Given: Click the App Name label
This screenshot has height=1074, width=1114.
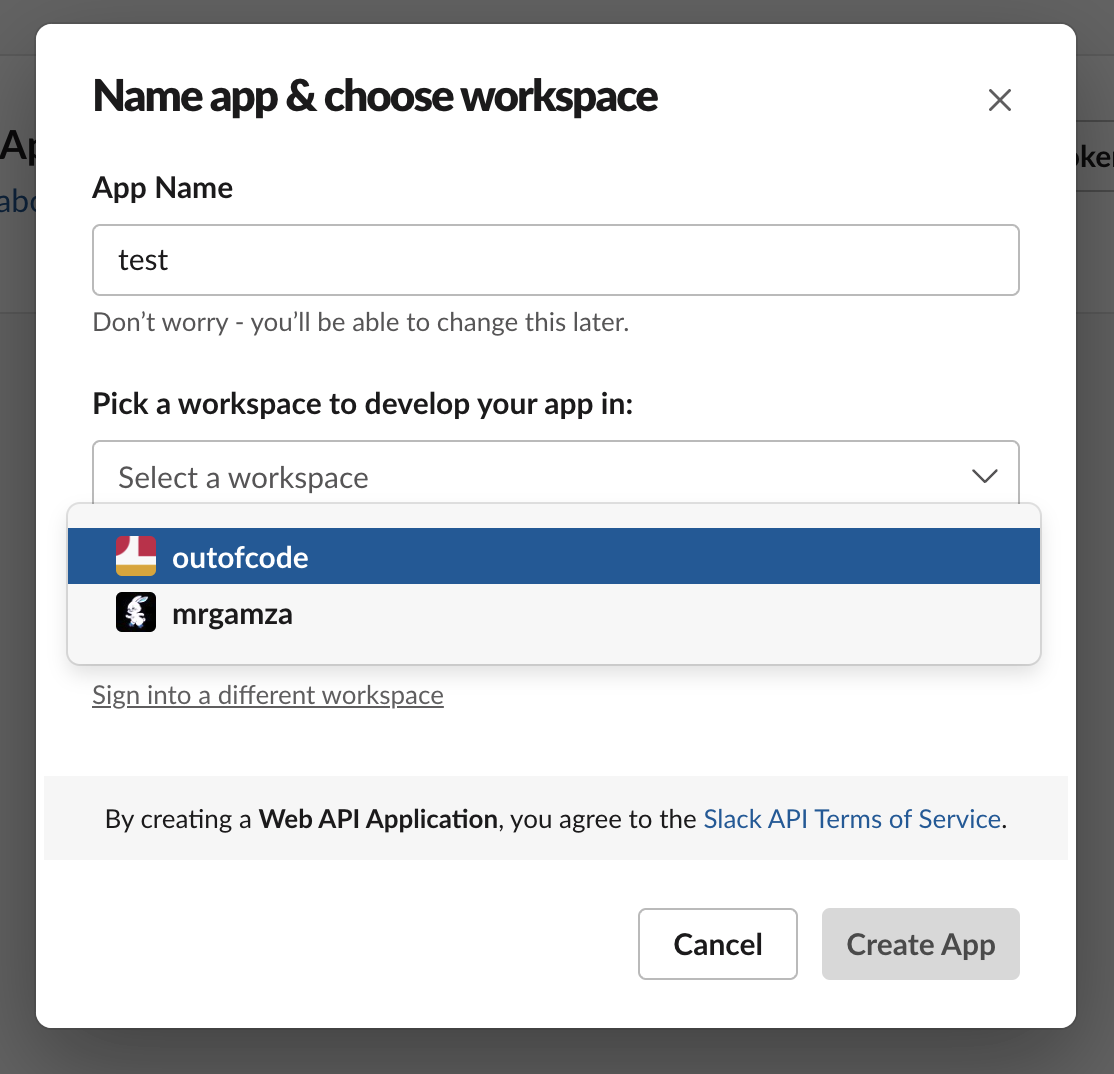Looking at the screenshot, I should coord(163,188).
